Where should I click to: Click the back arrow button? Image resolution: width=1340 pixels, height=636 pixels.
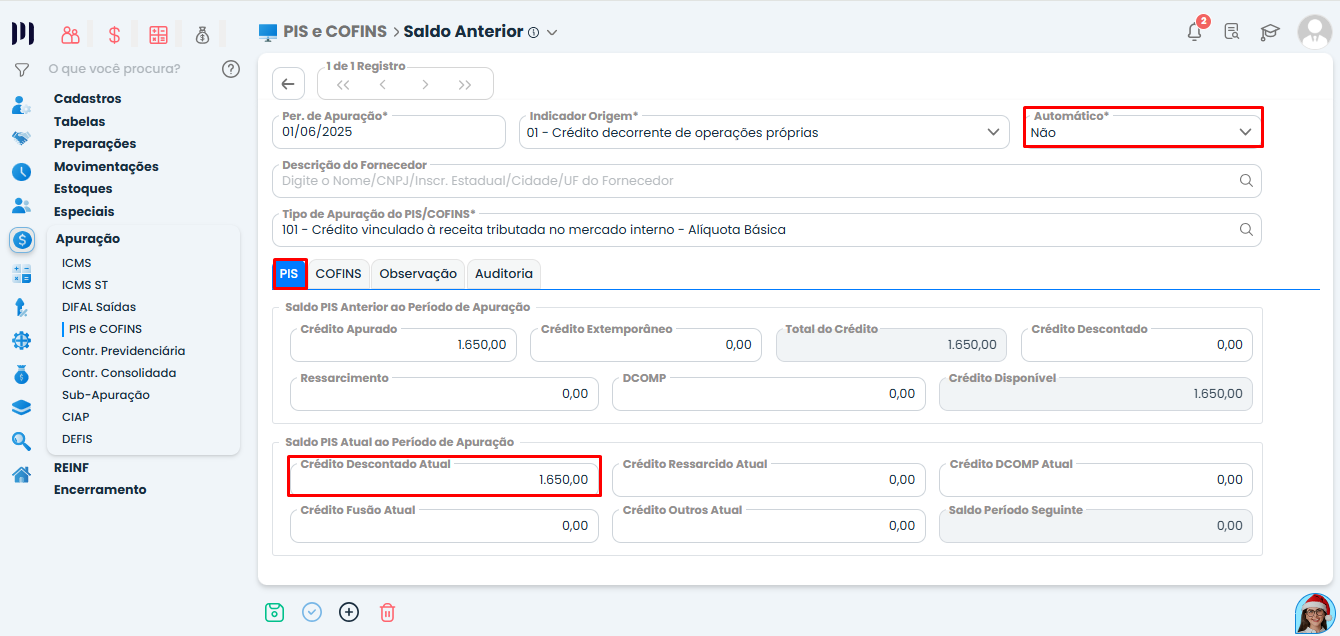click(x=288, y=84)
